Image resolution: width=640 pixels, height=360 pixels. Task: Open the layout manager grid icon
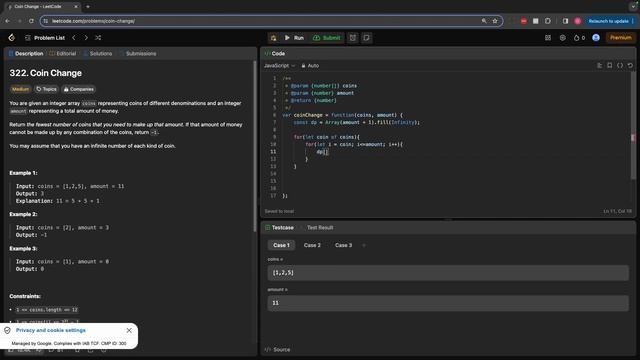click(548, 38)
